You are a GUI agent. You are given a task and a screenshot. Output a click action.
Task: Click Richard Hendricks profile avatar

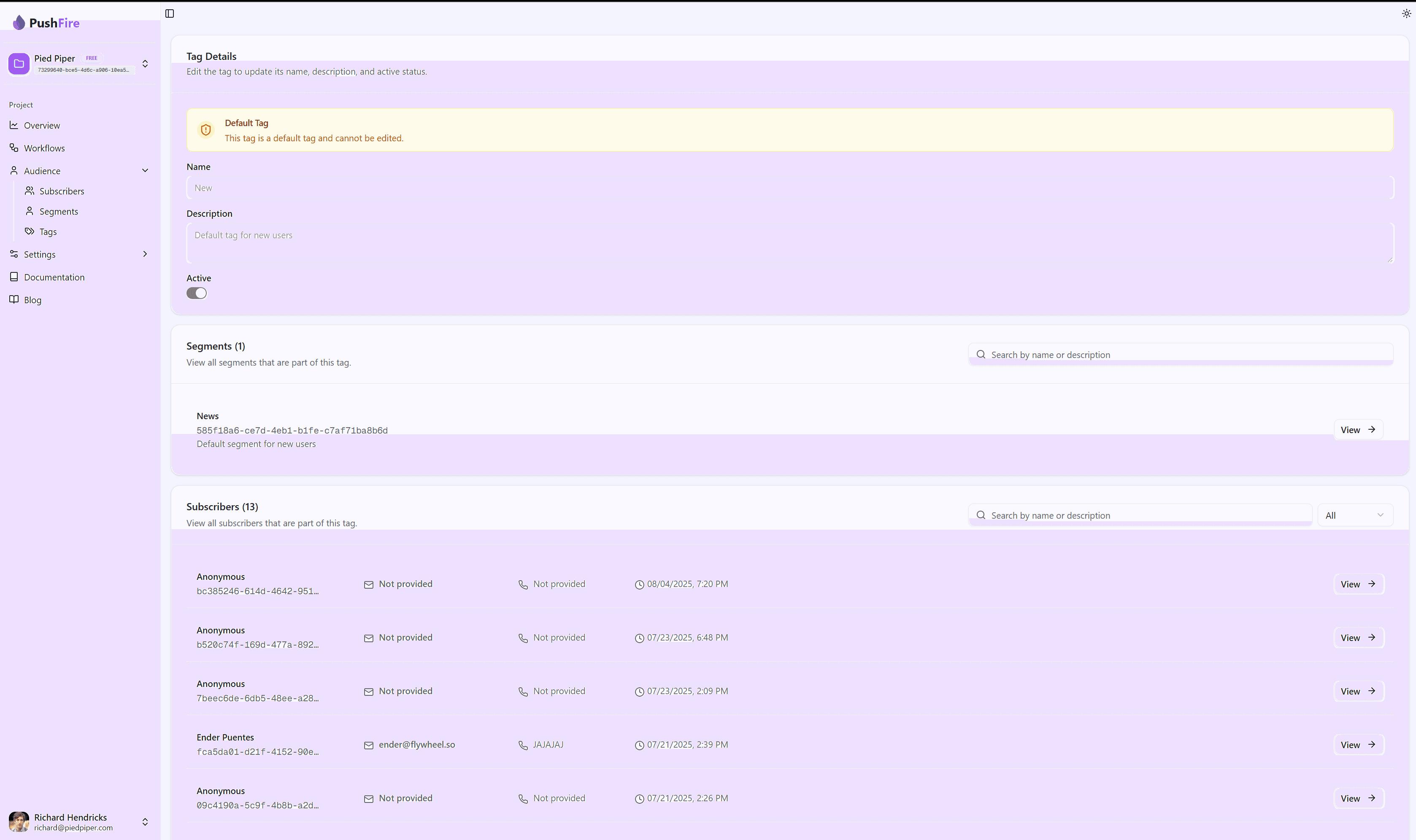point(19,821)
